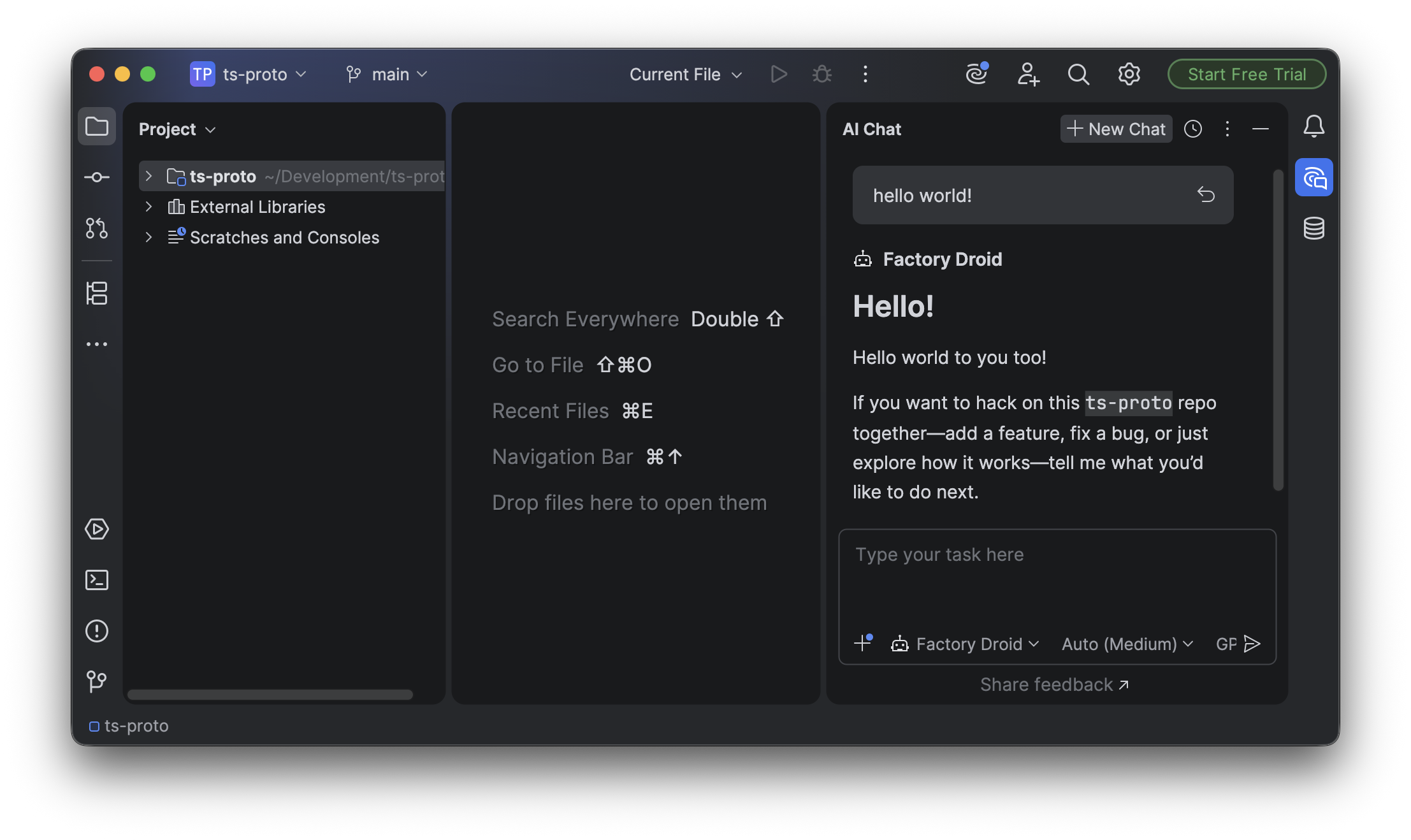Open the Commit tool window
Screen dimensions: 1411x840
(97, 177)
